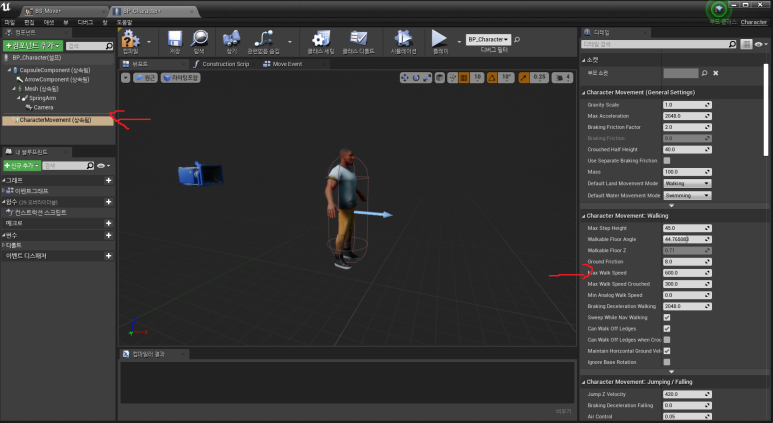Add a new function with the plus icon
Image resolution: width=773 pixels, height=423 pixels.
pyautogui.click(x=108, y=202)
